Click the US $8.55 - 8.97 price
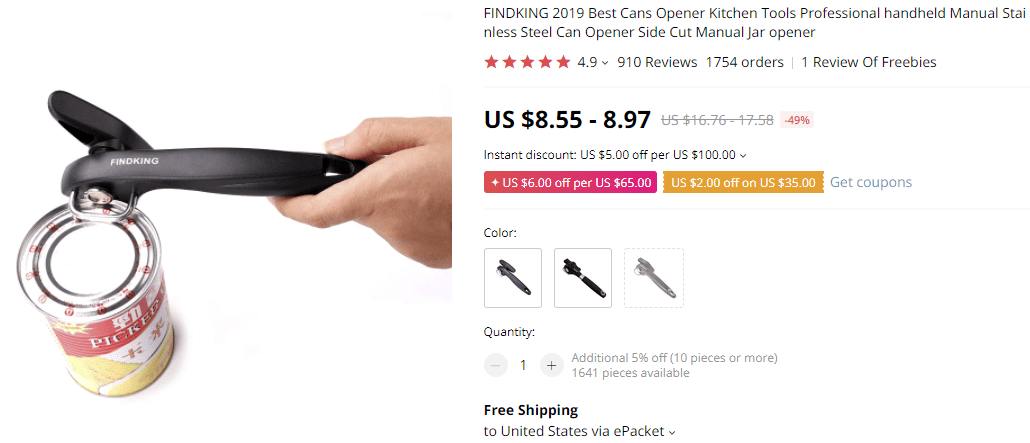Image resolution: width=1030 pixels, height=443 pixels. [567, 120]
